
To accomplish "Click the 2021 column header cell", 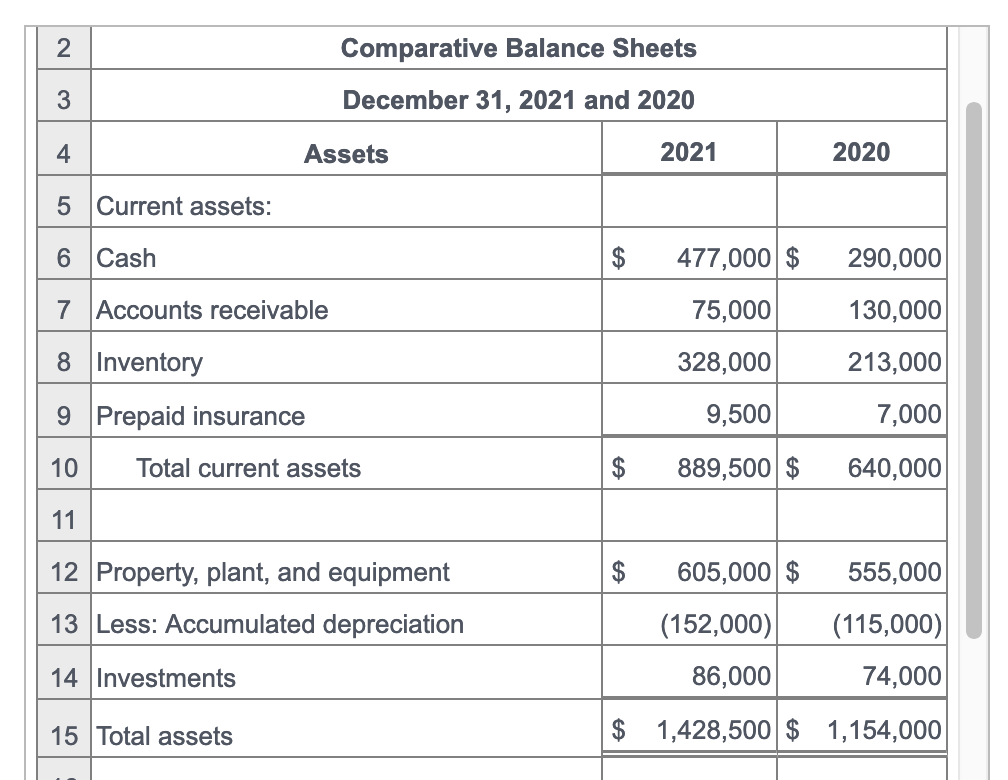I will tap(689, 150).
